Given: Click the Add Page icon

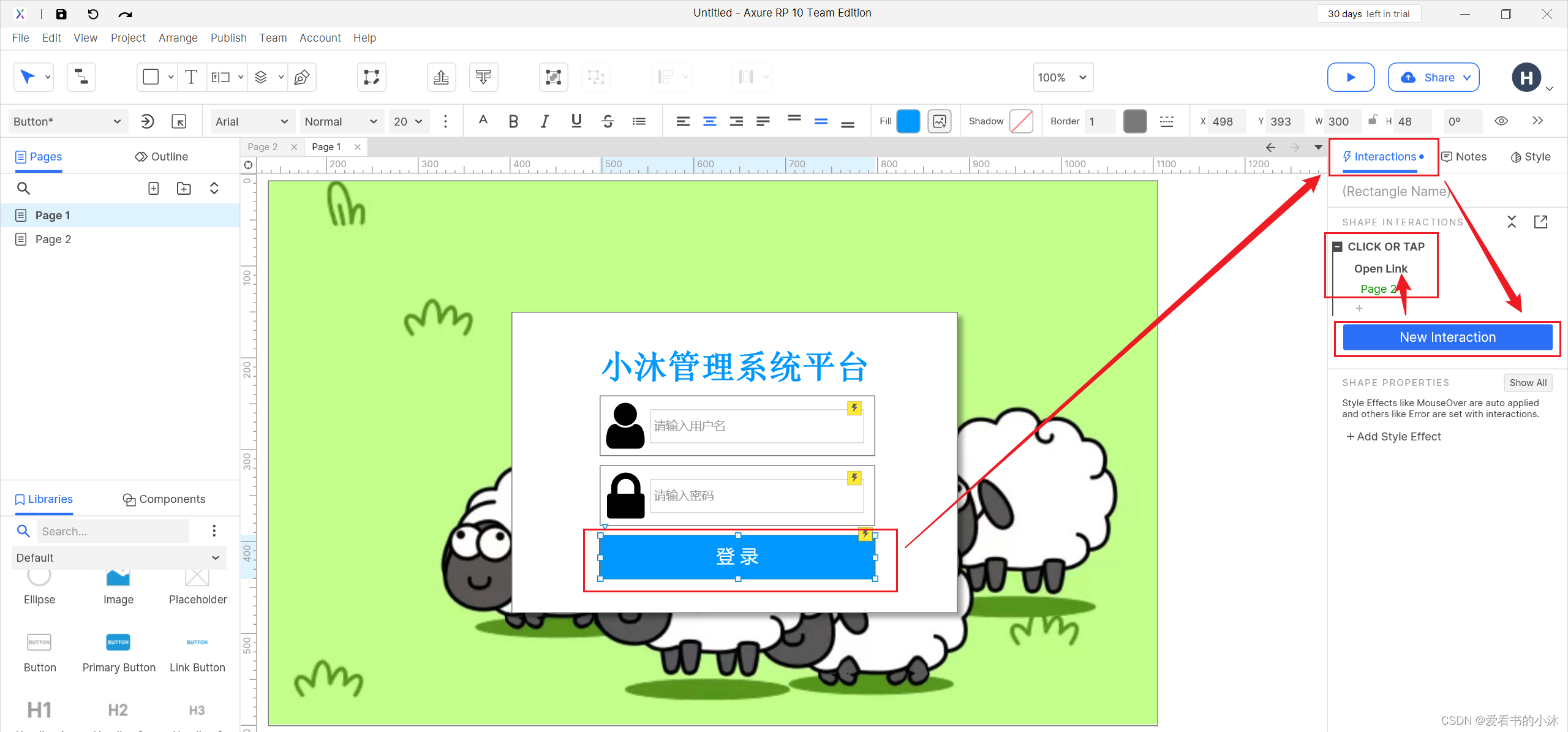Looking at the screenshot, I should click(154, 188).
